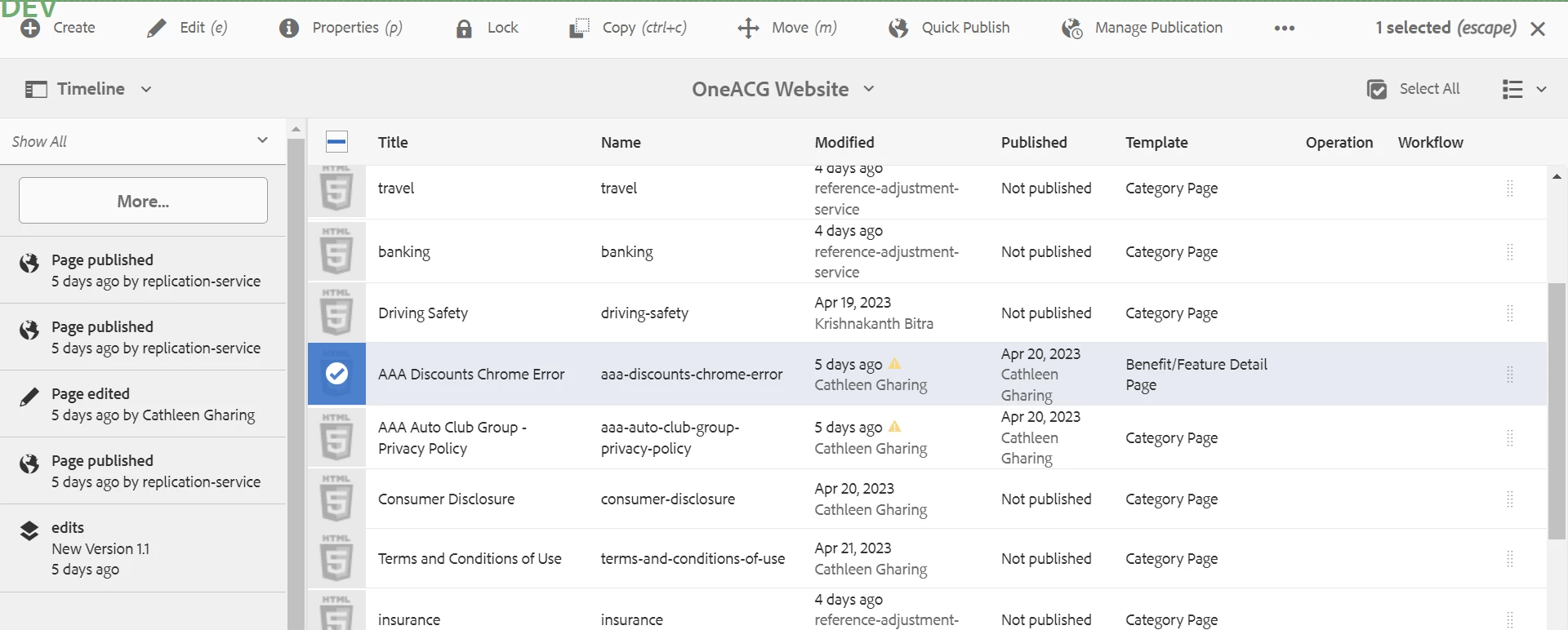Open the 'edits' New Version 1.1 entry
Image resolution: width=1568 pixels, height=630 pixels.
tap(143, 548)
